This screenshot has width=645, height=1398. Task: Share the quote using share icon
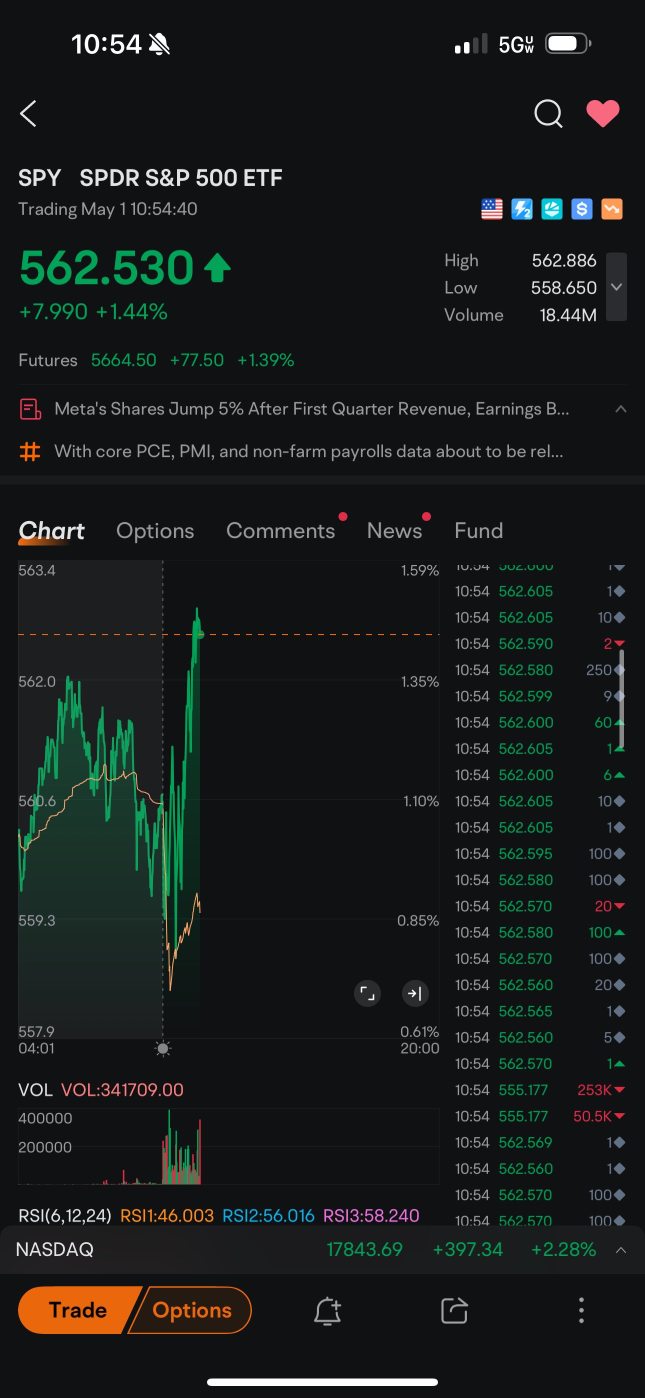[454, 1311]
